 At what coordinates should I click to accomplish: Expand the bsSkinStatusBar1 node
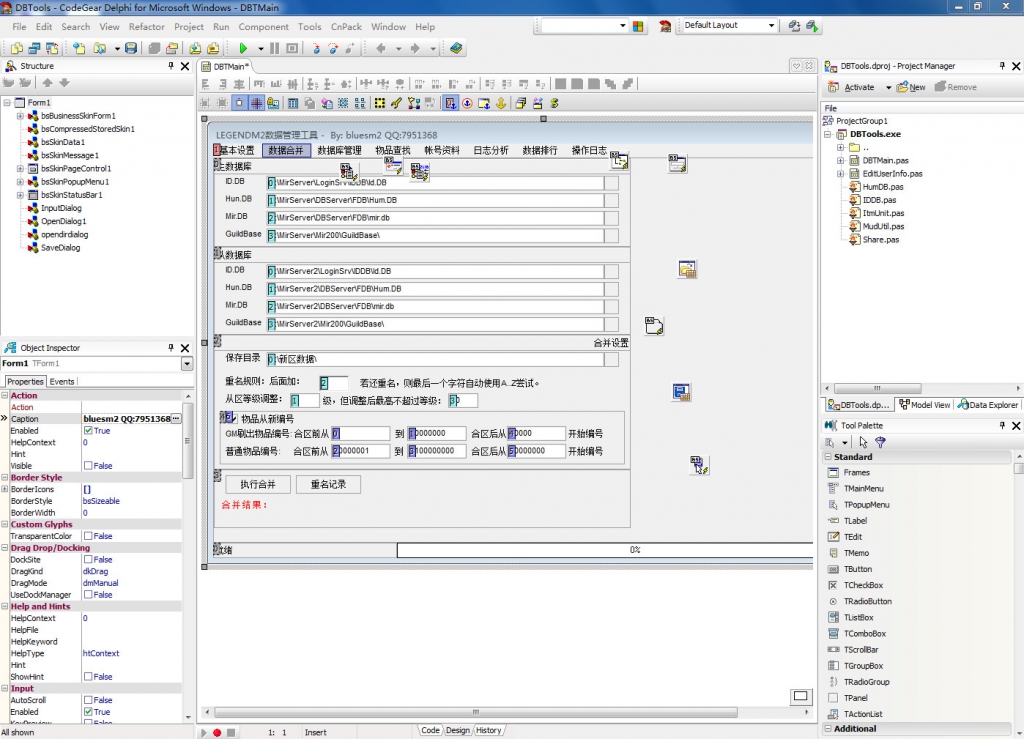20,195
